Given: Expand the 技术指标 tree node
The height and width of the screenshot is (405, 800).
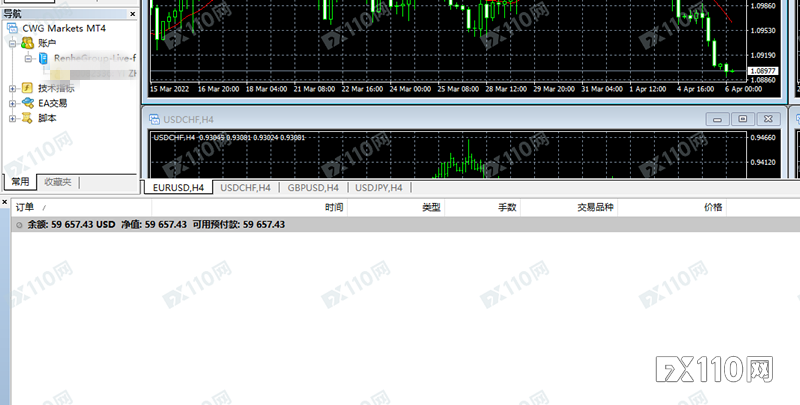Looking at the screenshot, I should tap(13, 88).
